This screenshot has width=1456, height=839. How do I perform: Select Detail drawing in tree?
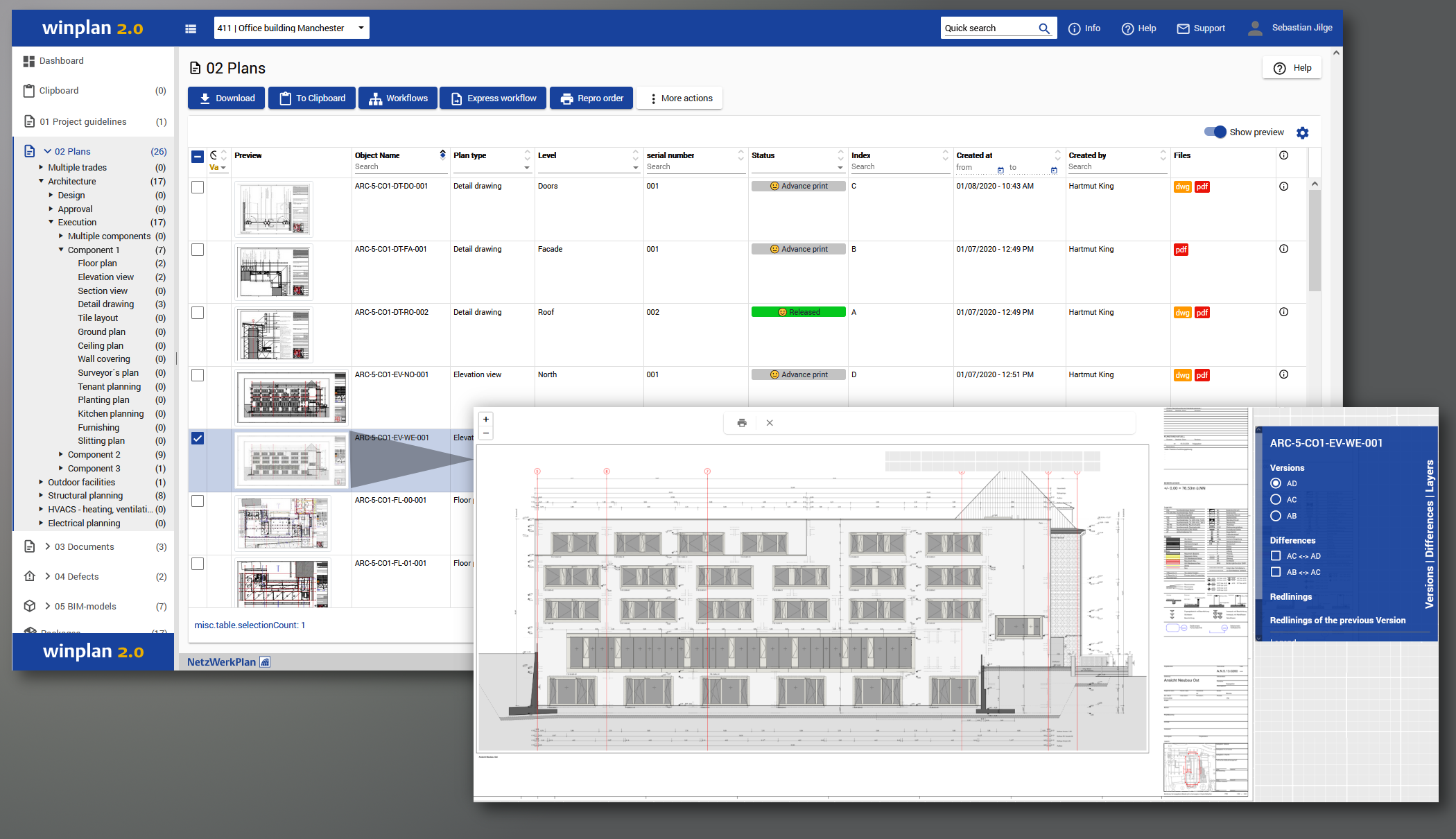(105, 304)
